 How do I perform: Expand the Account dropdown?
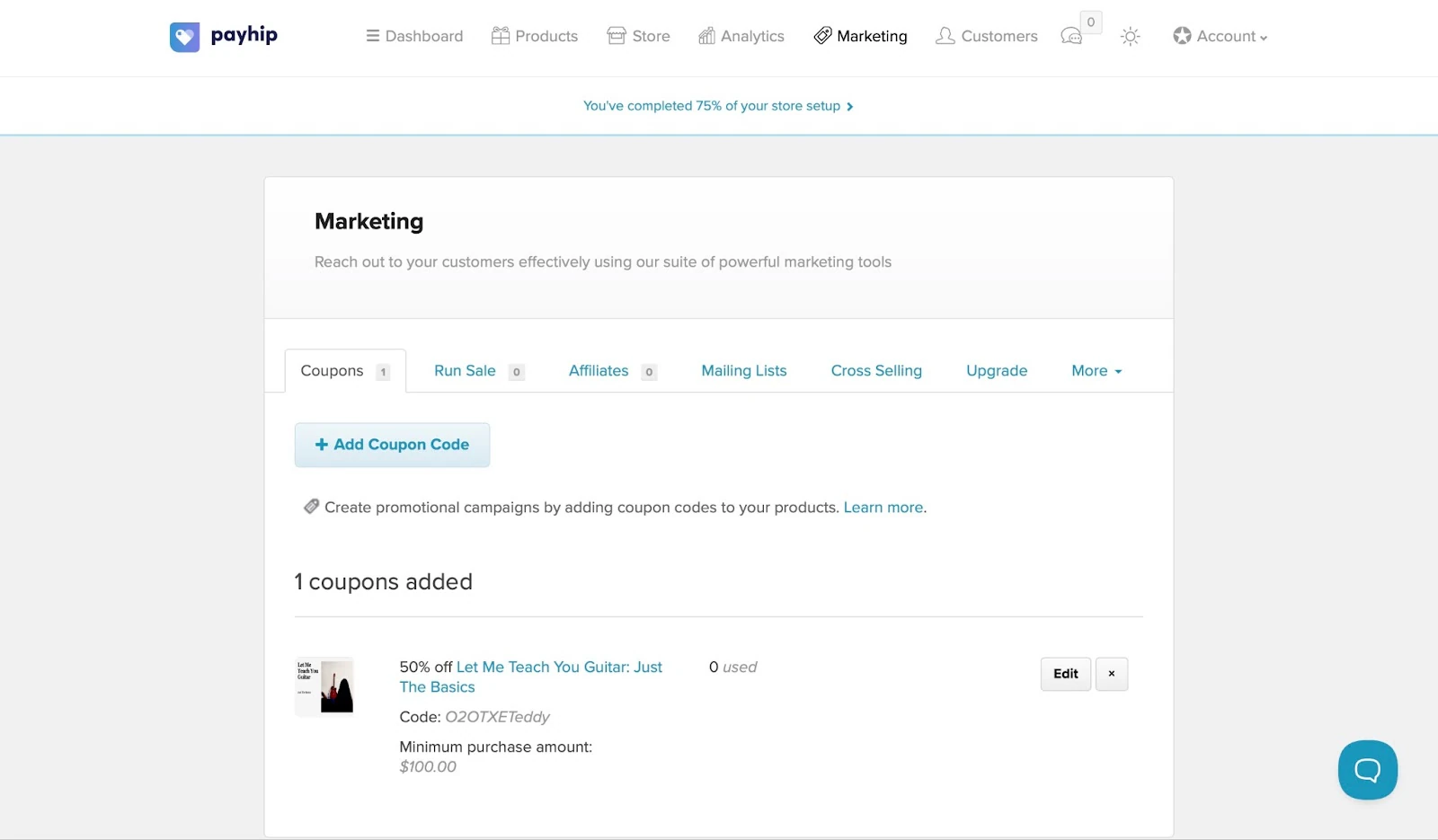click(x=1220, y=36)
